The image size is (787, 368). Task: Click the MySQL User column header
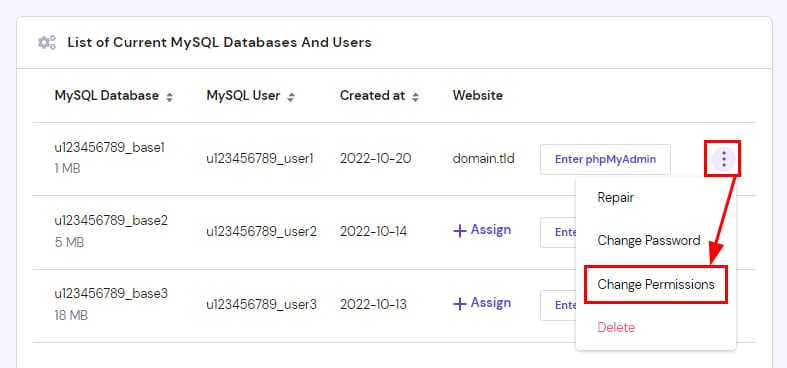click(243, 95)
